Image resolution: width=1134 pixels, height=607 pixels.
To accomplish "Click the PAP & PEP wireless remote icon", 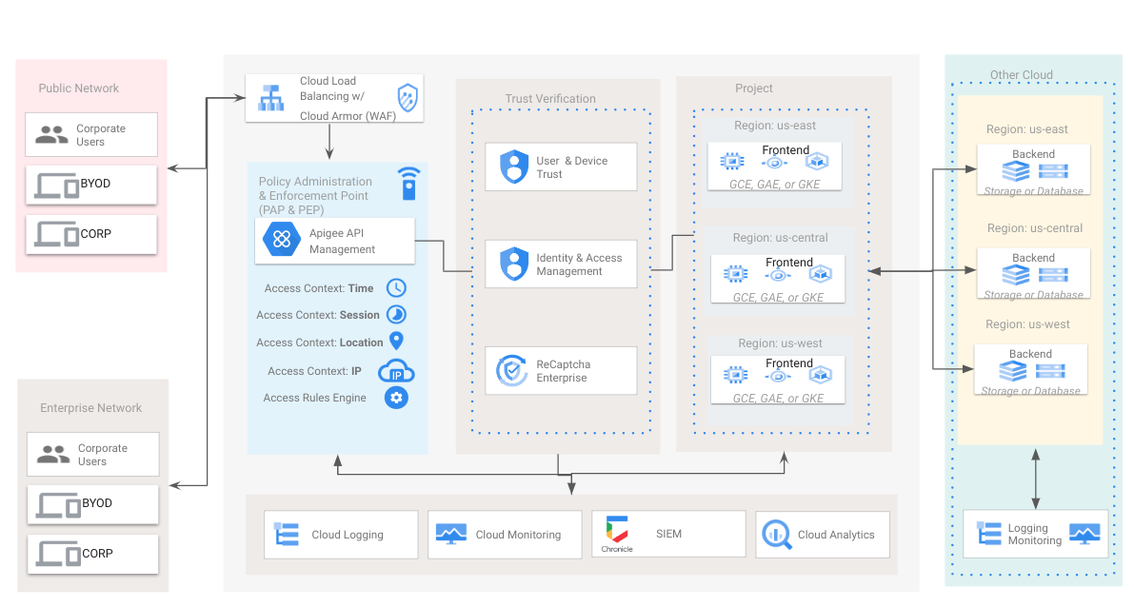I will click(x=409, y=184).
